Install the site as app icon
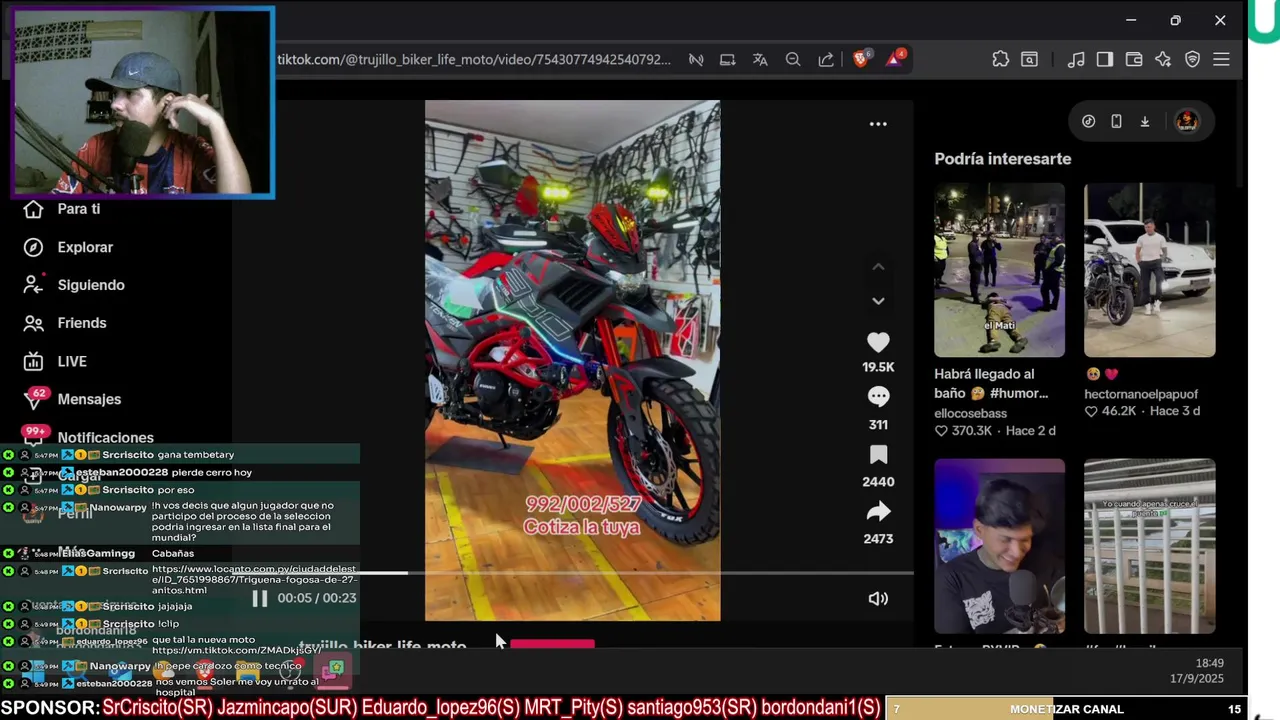 coord(728,60)
